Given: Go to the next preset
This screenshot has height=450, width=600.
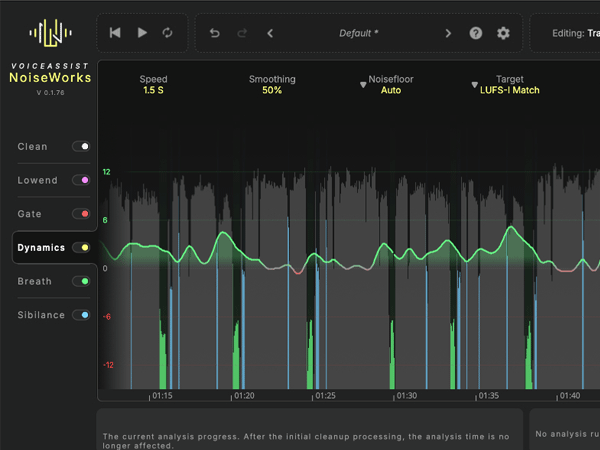Looking at the screenshot, I should pyautogui.click(x=448, y=33).
